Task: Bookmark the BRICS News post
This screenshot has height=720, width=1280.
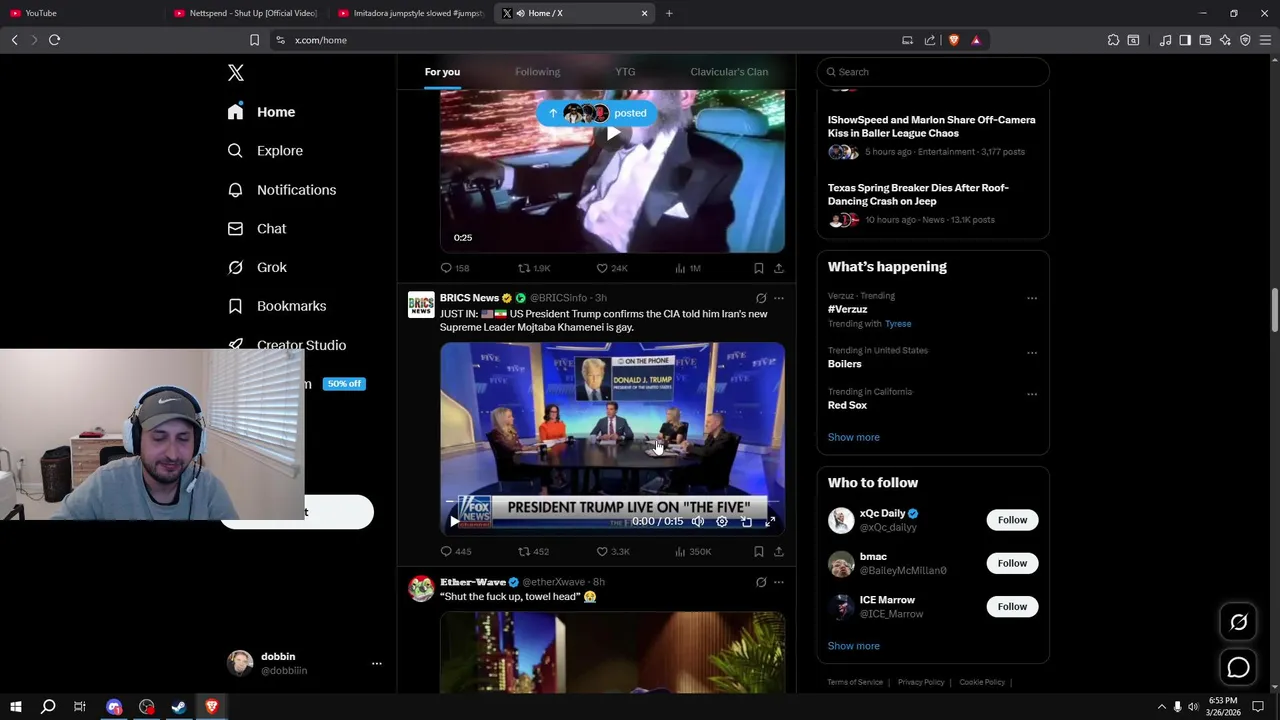Action: pos(759,551)
